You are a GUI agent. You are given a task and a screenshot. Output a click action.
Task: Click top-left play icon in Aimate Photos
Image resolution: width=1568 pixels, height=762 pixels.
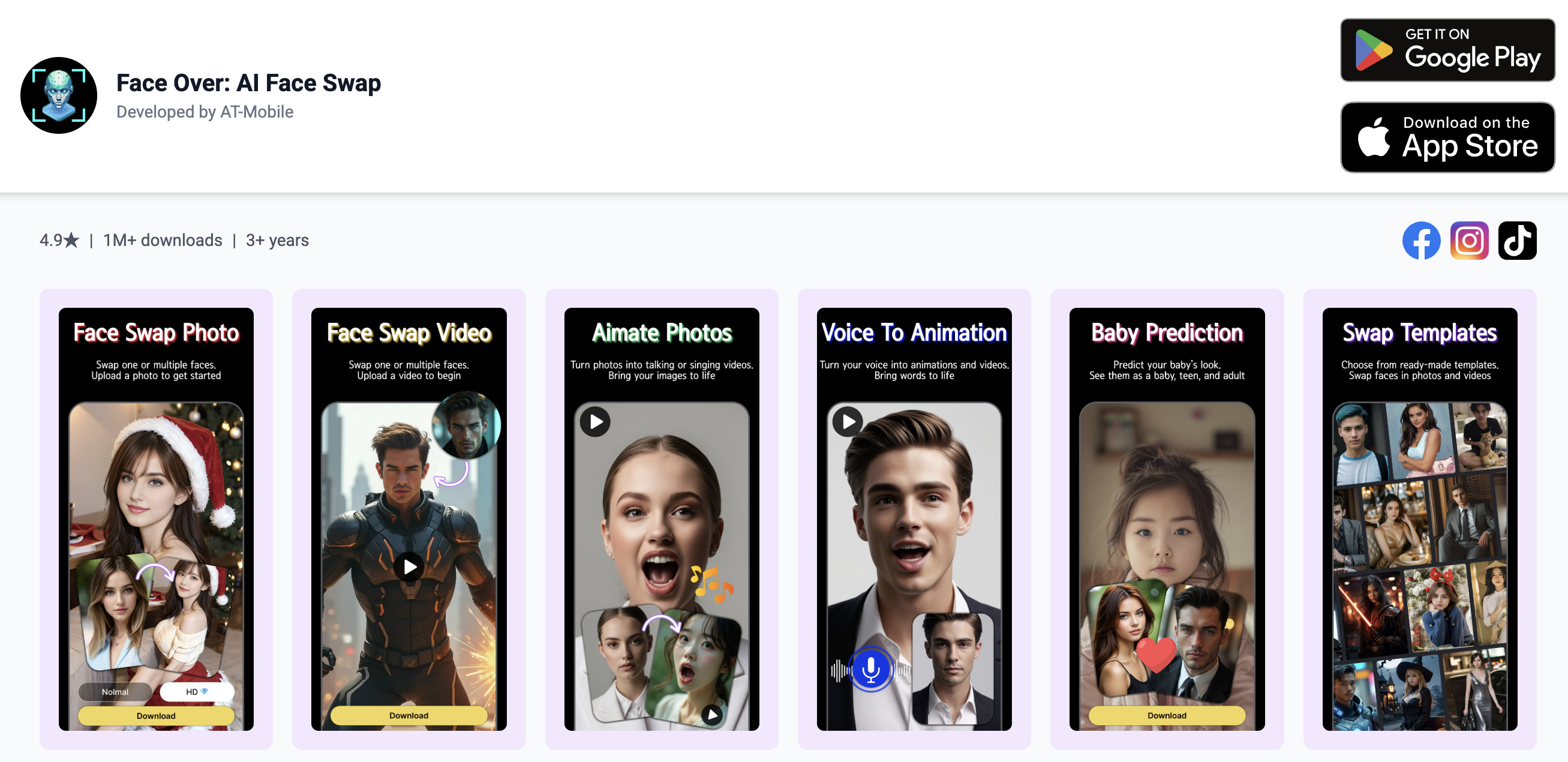click(x=595, y=422)
